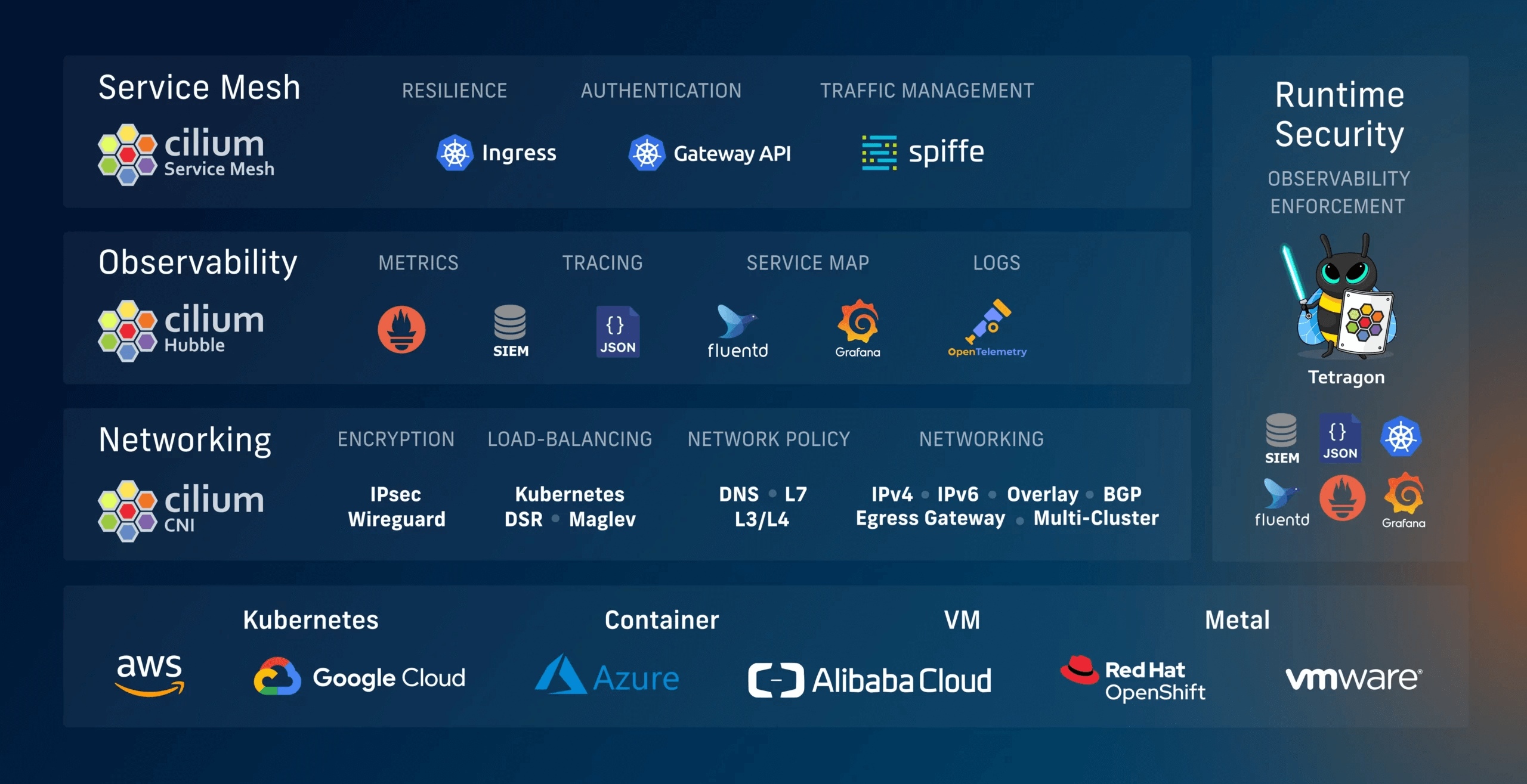This screenshot has height=784, width=1527.
Task: Click the Cilium Service Mesh logo
Action: coord(186,154)
